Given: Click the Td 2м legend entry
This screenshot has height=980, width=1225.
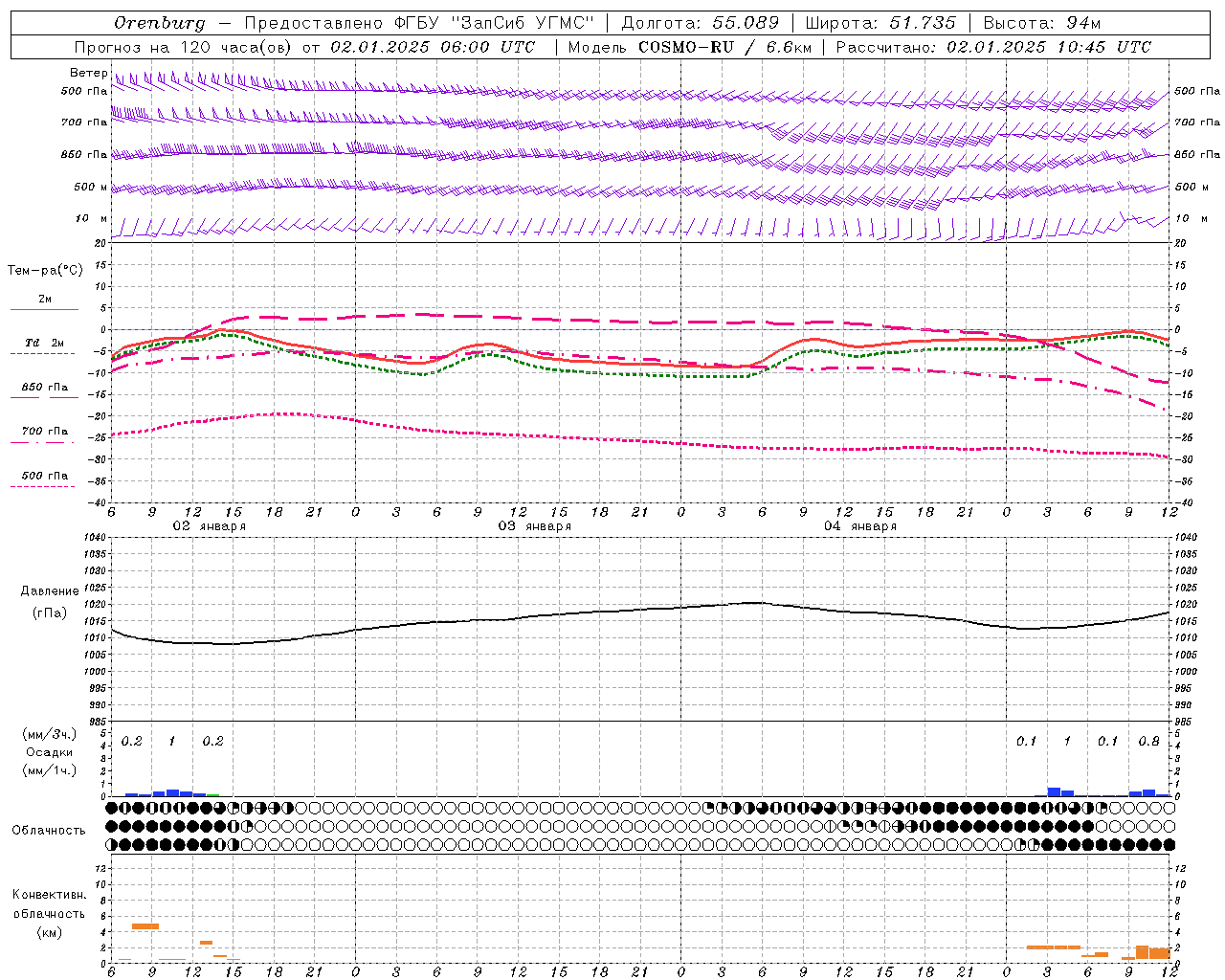Looking at the screenshot, I should [44, 343].
